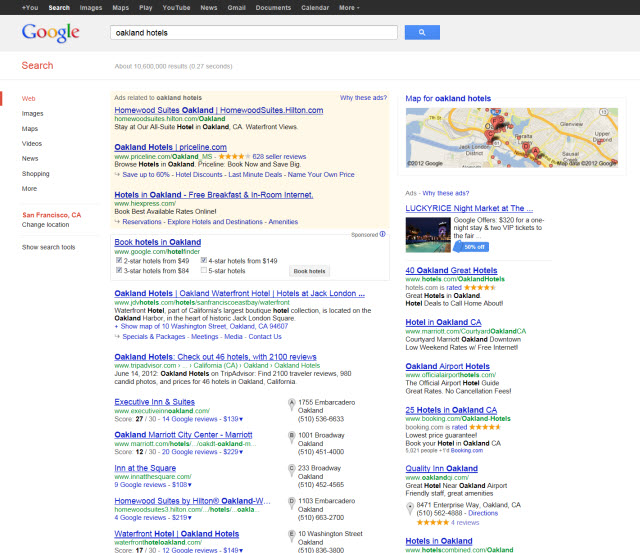The height and width of the screenshot is (553, 640).
Task: Switch to Shopping results in sidebar
Action: point(36,173)
